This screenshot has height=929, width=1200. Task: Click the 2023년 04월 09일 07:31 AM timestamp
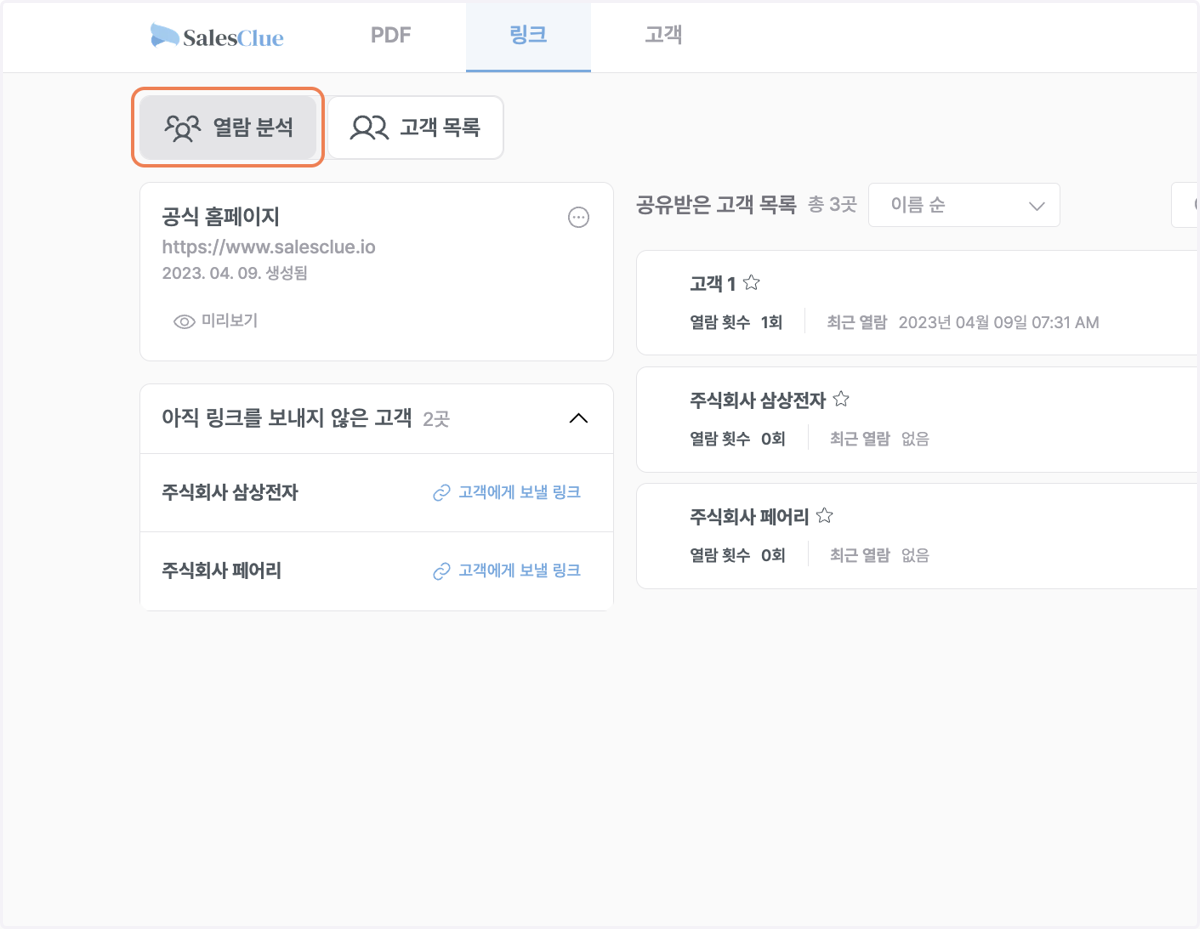[999, 322]
